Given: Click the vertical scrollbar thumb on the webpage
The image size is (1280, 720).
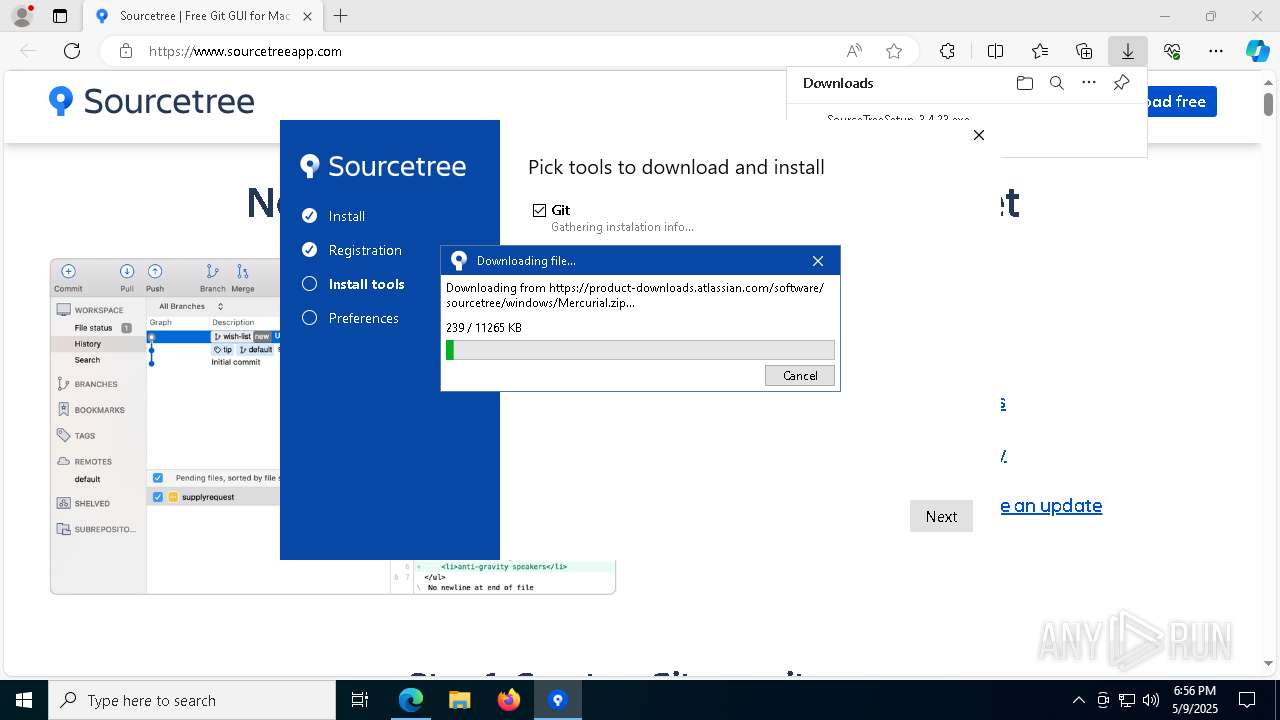Looking at the screenshot, I should tap(1268, 102).
